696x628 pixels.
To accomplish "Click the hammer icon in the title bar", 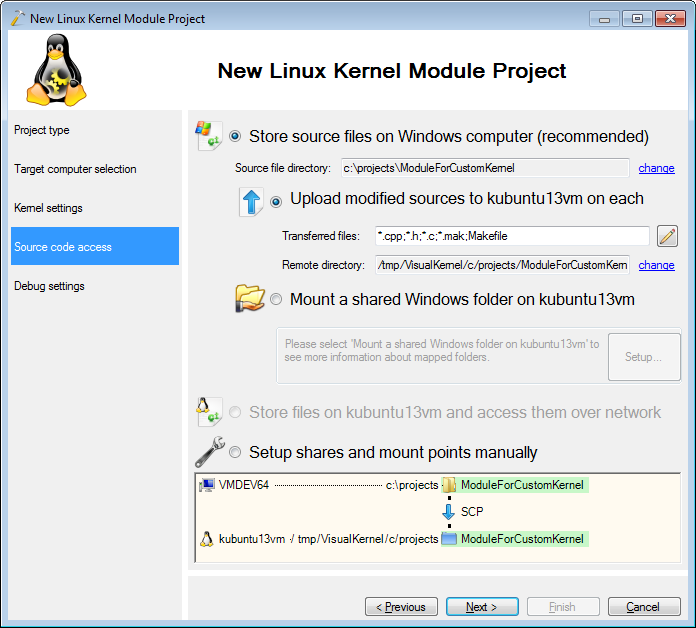I will coord(18,18).
